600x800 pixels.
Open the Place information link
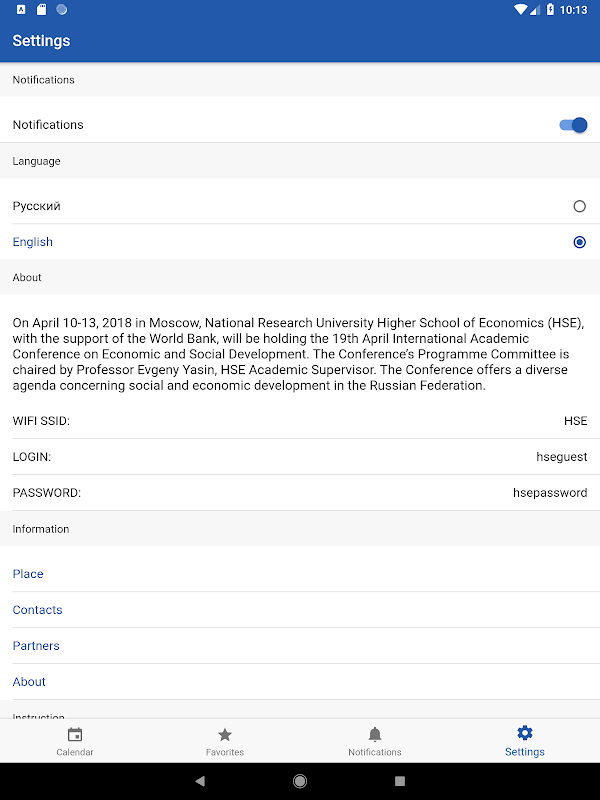click(28, 574)
